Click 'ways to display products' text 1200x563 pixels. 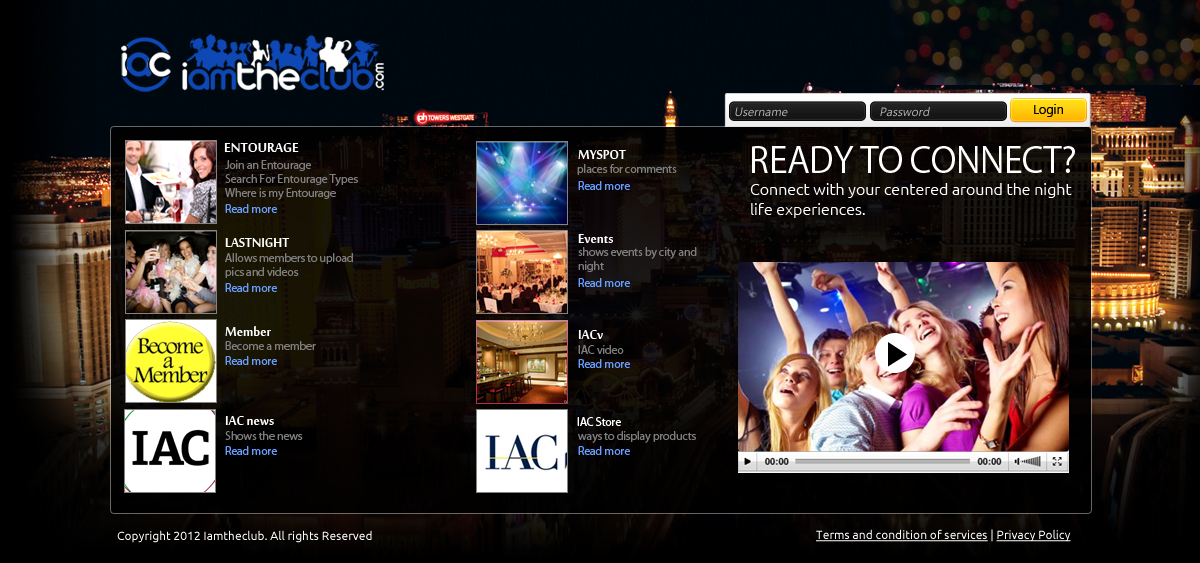pos(637,436)
